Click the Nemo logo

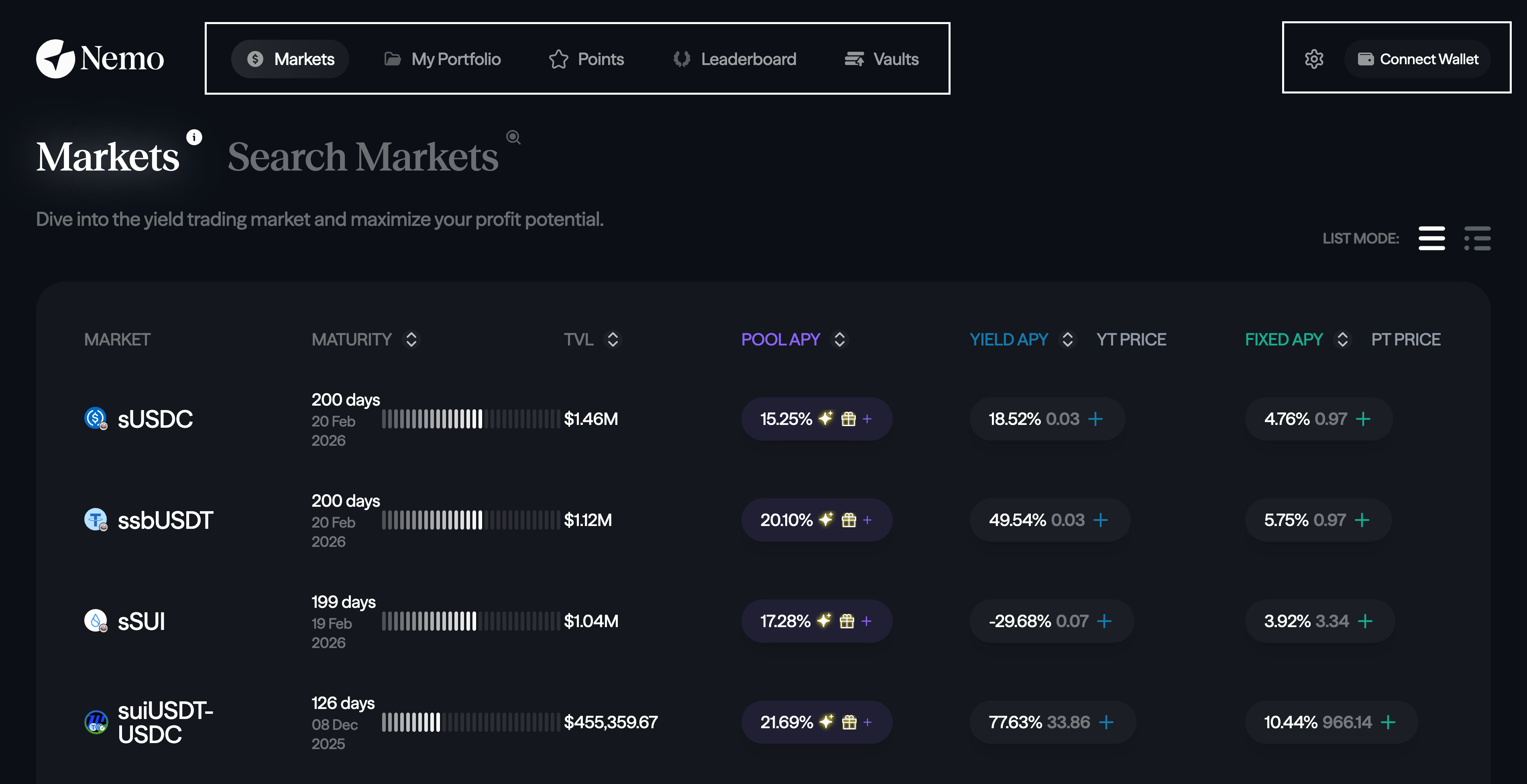[100, 59]
